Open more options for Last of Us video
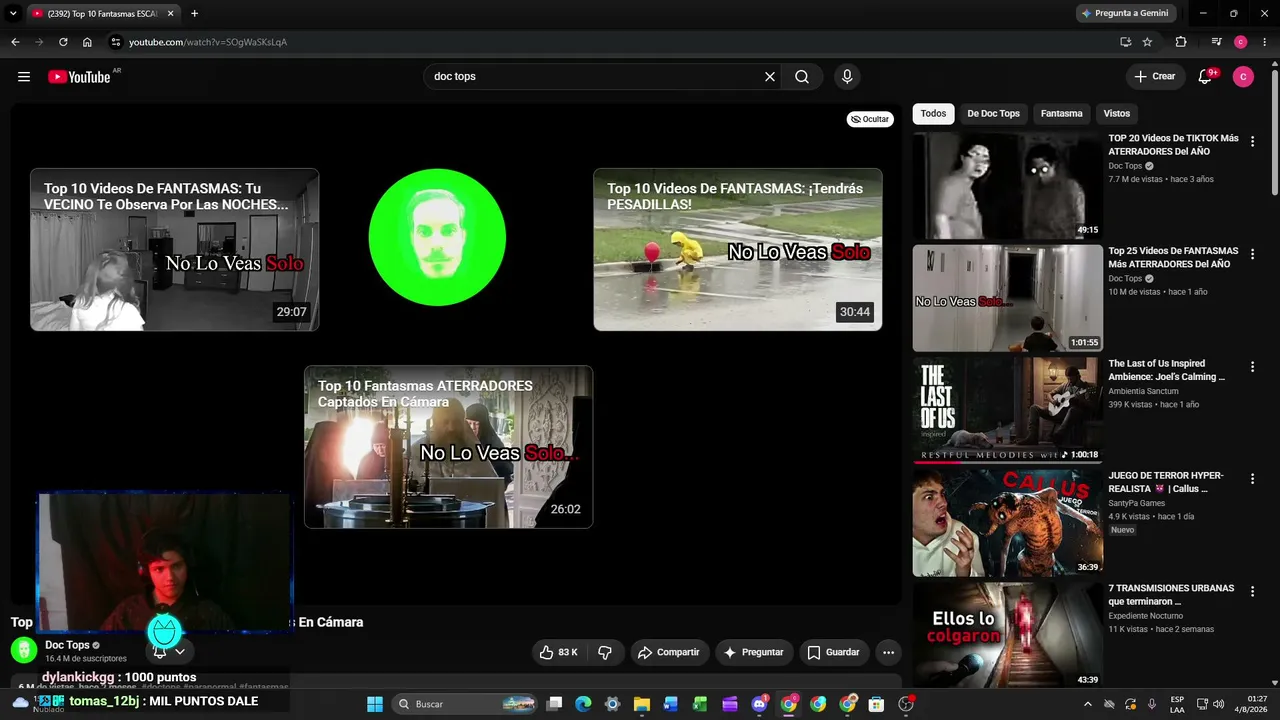This screenshot has width=1280, height=720. click(1252, 367)
